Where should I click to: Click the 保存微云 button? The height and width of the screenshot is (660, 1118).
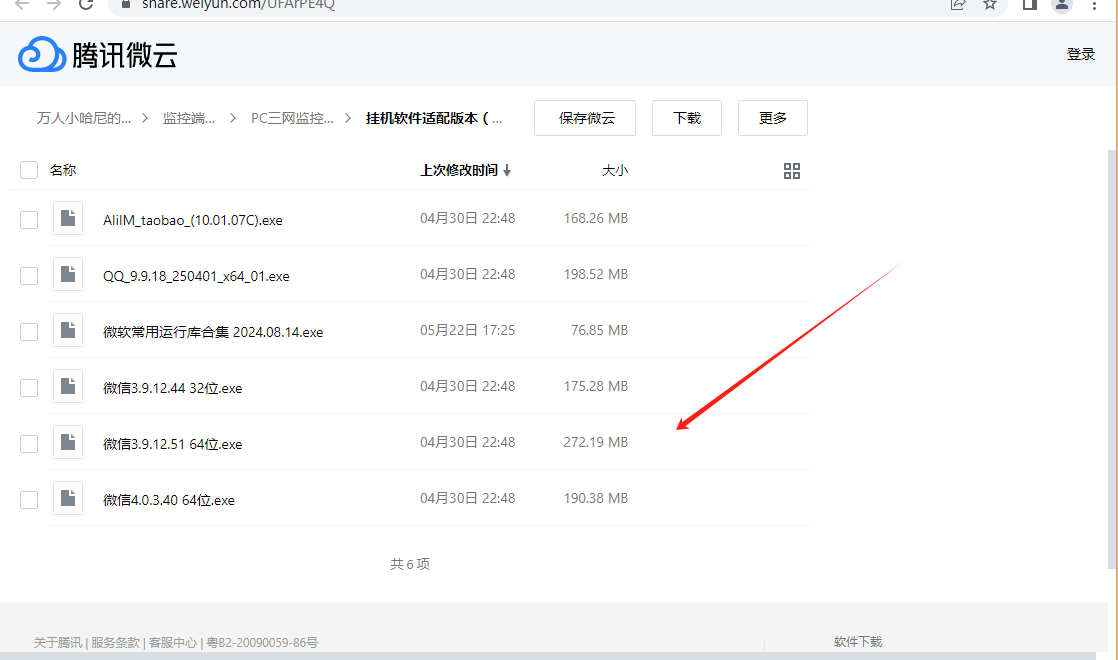pyautogui.click(x=585, y=118)
